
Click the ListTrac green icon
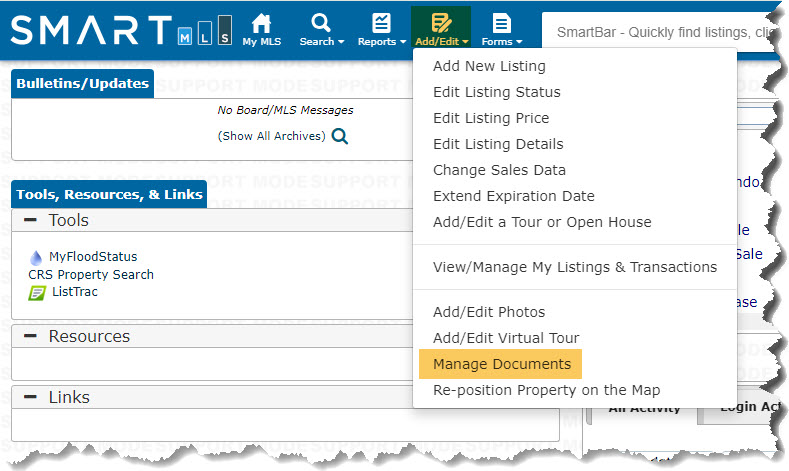(37, 292)
